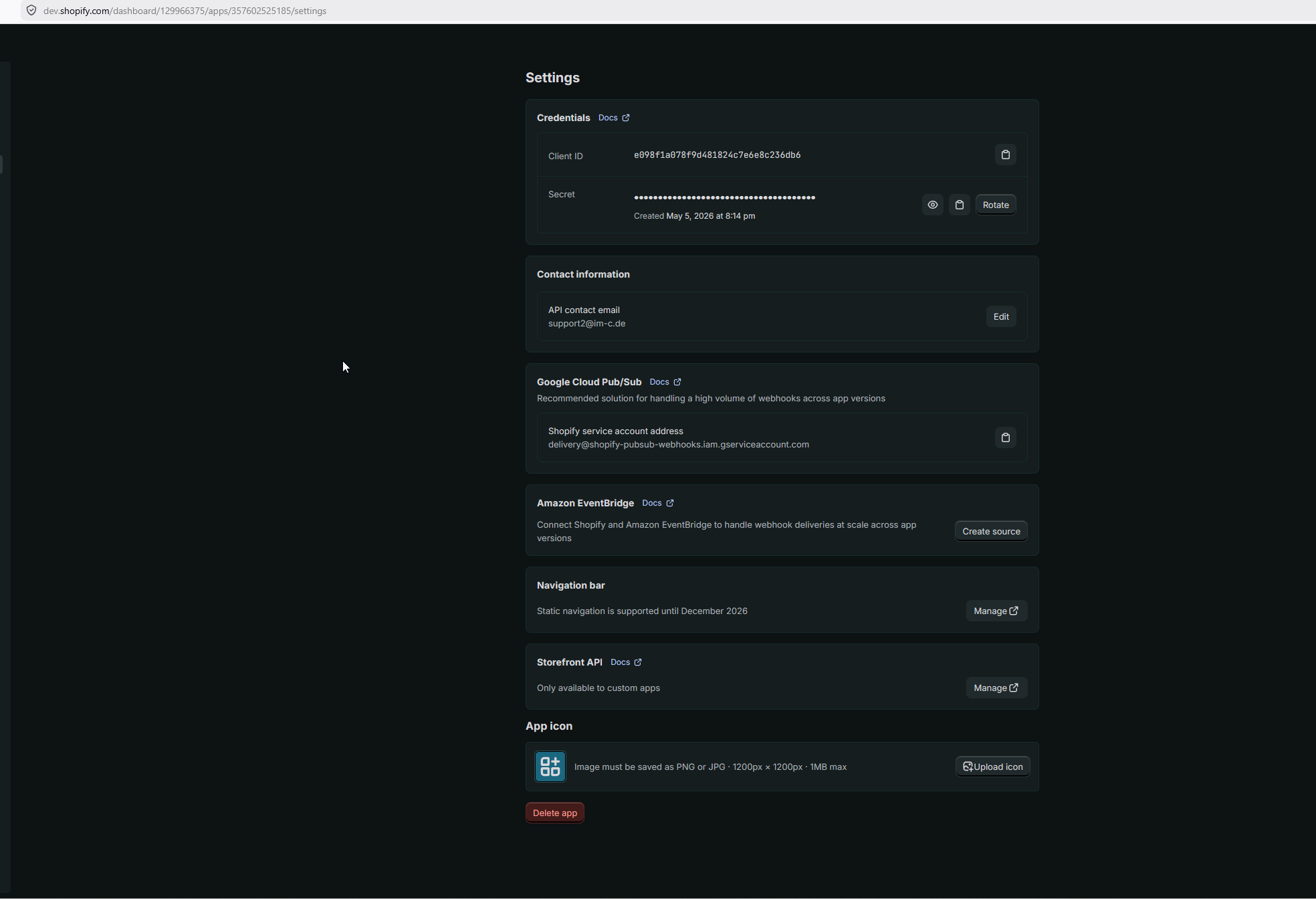Click the site security shield icon
1316x899 pixels.
[31, 11]
